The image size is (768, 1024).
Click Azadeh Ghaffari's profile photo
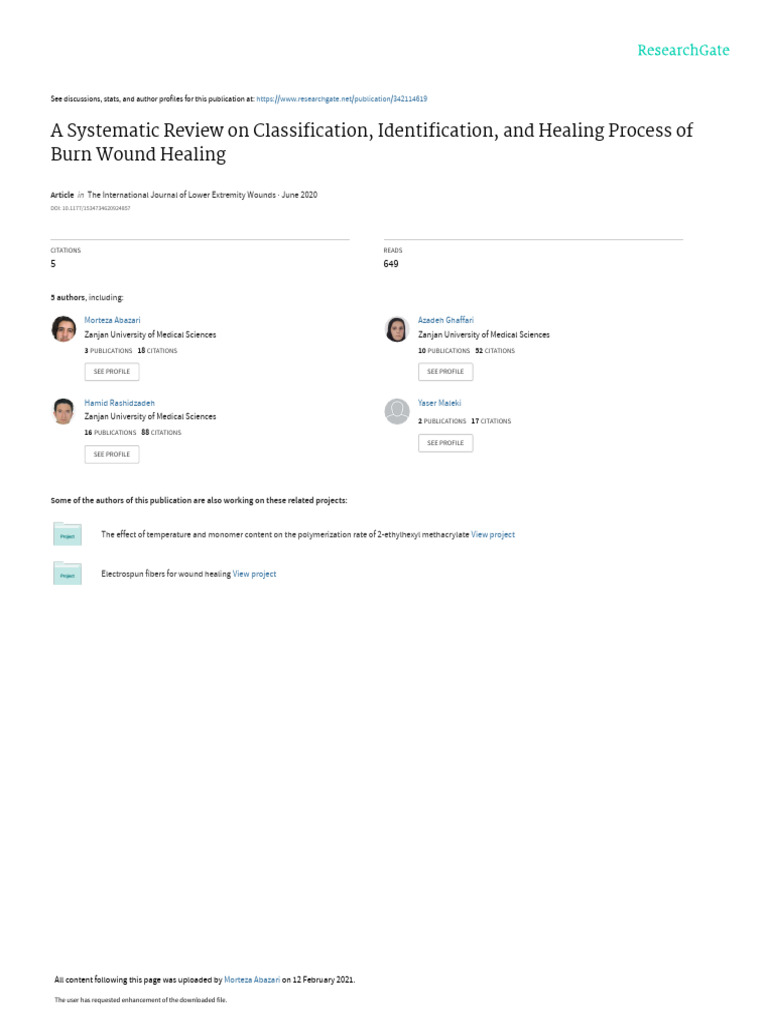(397, 329)
